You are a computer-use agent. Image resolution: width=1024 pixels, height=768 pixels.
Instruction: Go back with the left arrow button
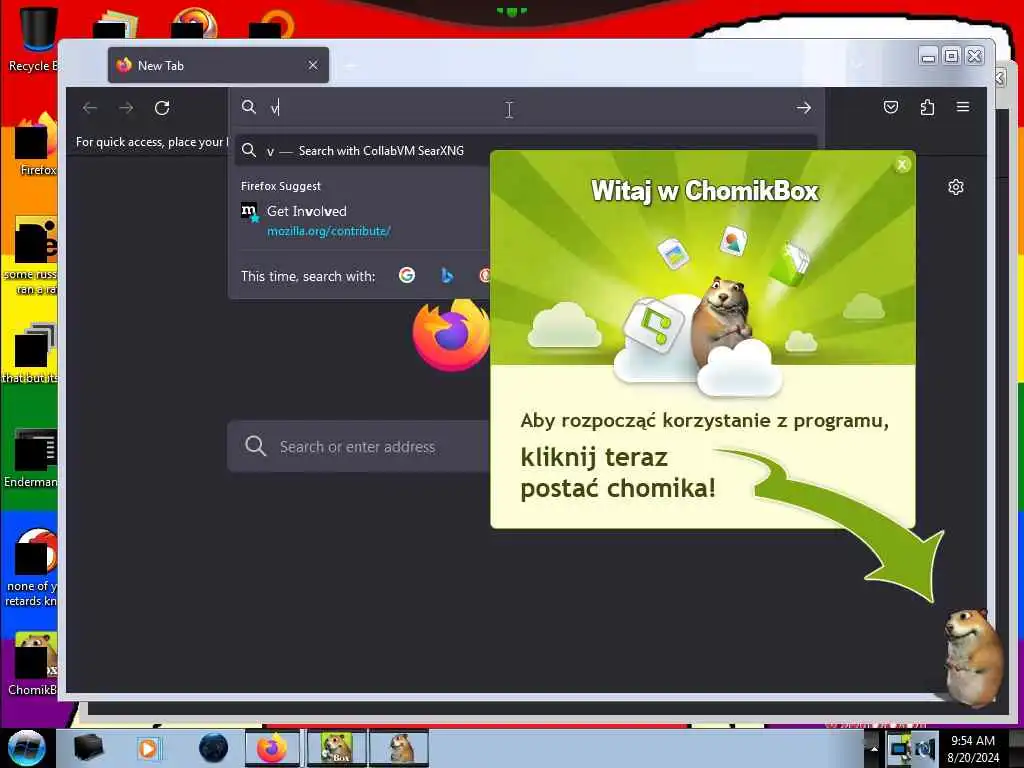click(89, 108)
